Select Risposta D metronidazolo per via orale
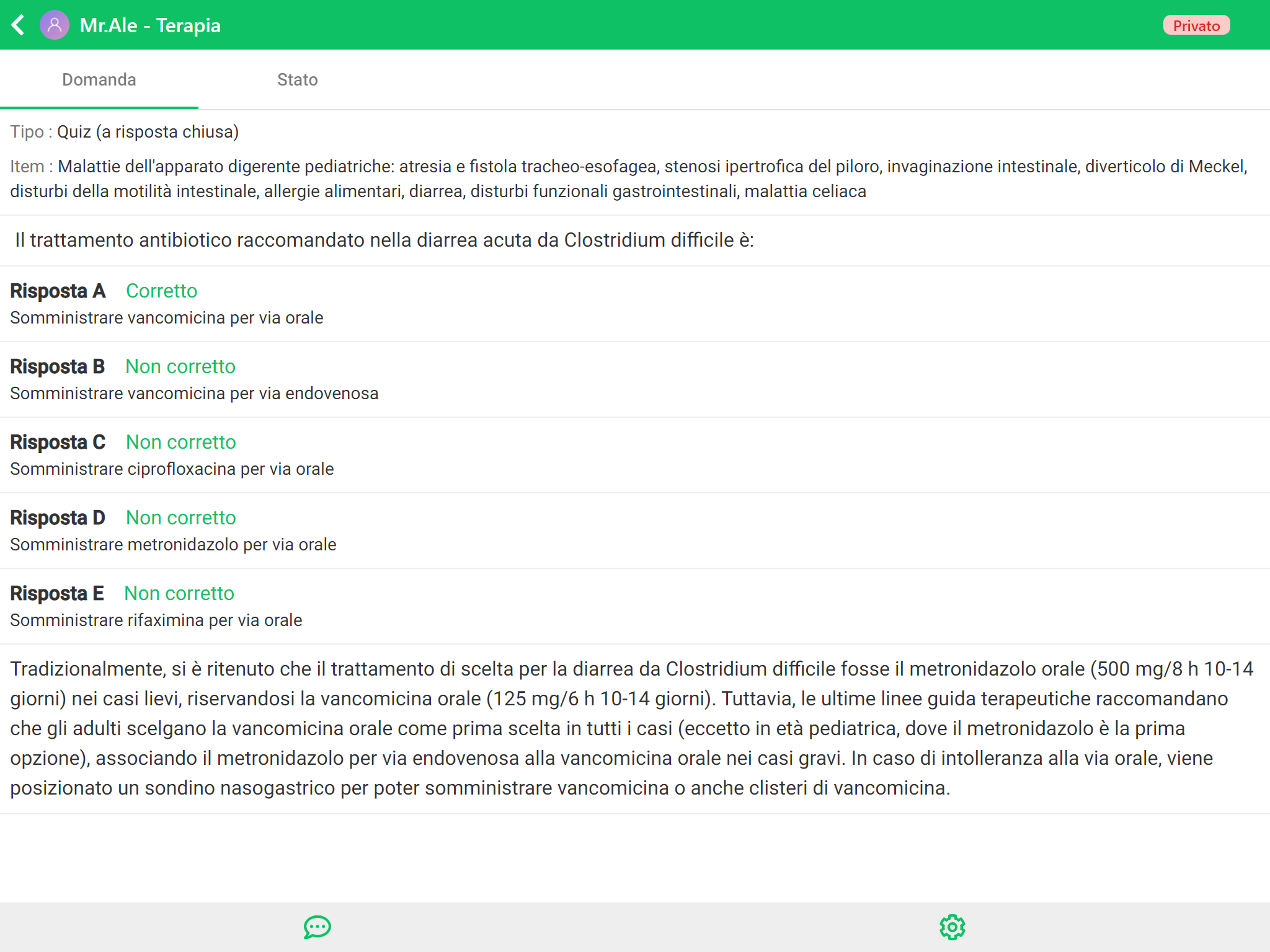The height and width of the screenshot is (952, 1270). 173,545
